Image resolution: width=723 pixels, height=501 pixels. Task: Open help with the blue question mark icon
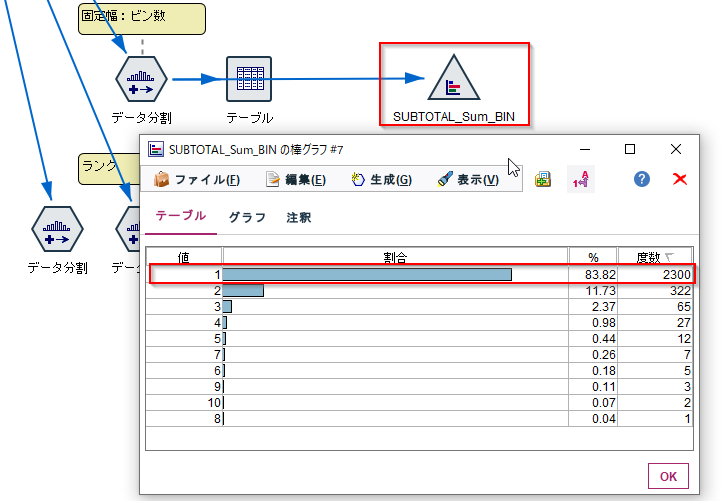pyautogui.click(x=641, y=179)
